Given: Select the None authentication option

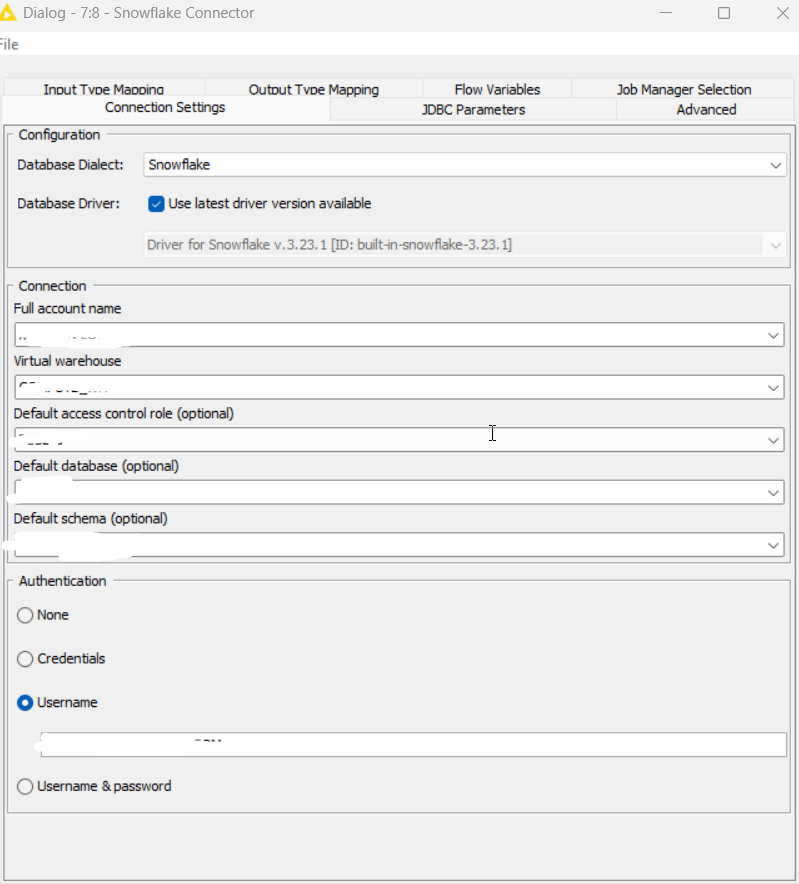Looking at the screenshot, I should (25, 615).
